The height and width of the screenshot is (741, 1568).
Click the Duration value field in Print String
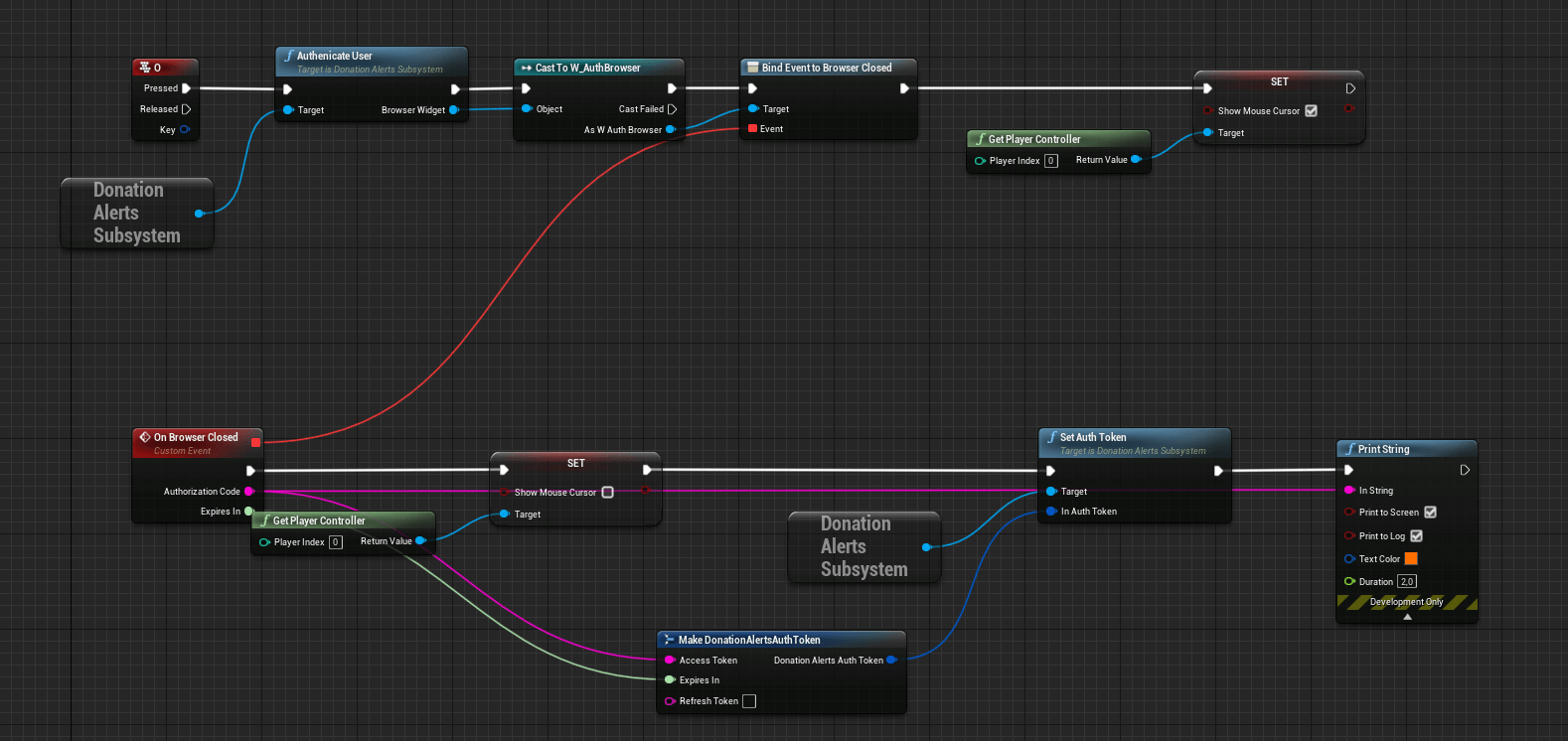(x=1406, y=582)
